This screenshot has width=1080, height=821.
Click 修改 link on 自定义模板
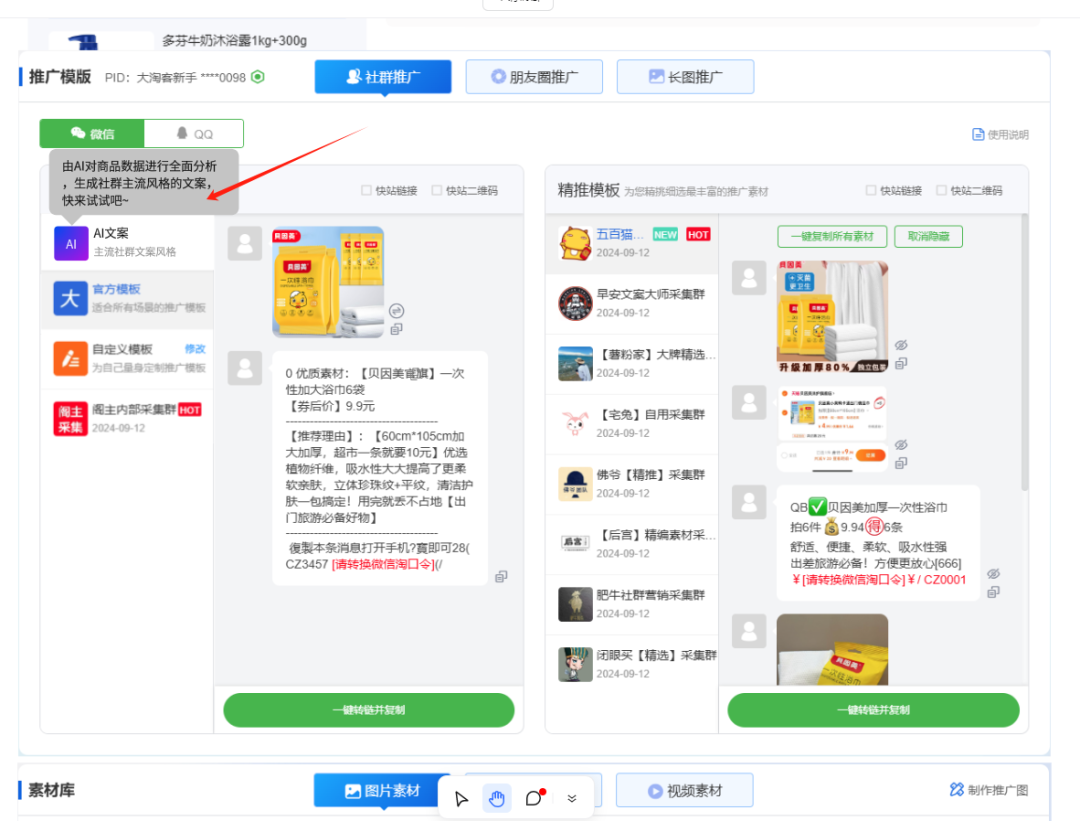tap(195, 349)
